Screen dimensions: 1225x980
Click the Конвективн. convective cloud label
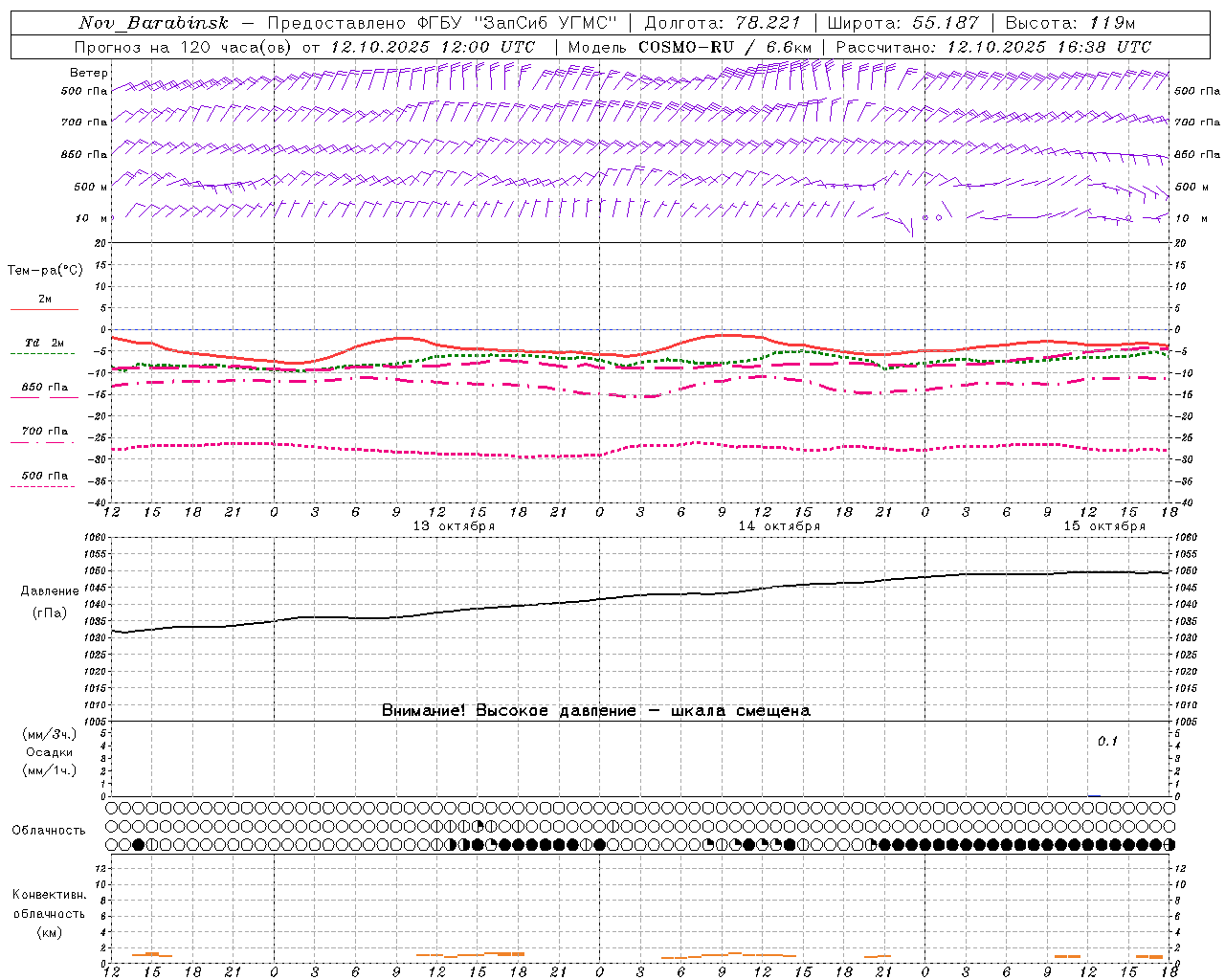[49, 895]
